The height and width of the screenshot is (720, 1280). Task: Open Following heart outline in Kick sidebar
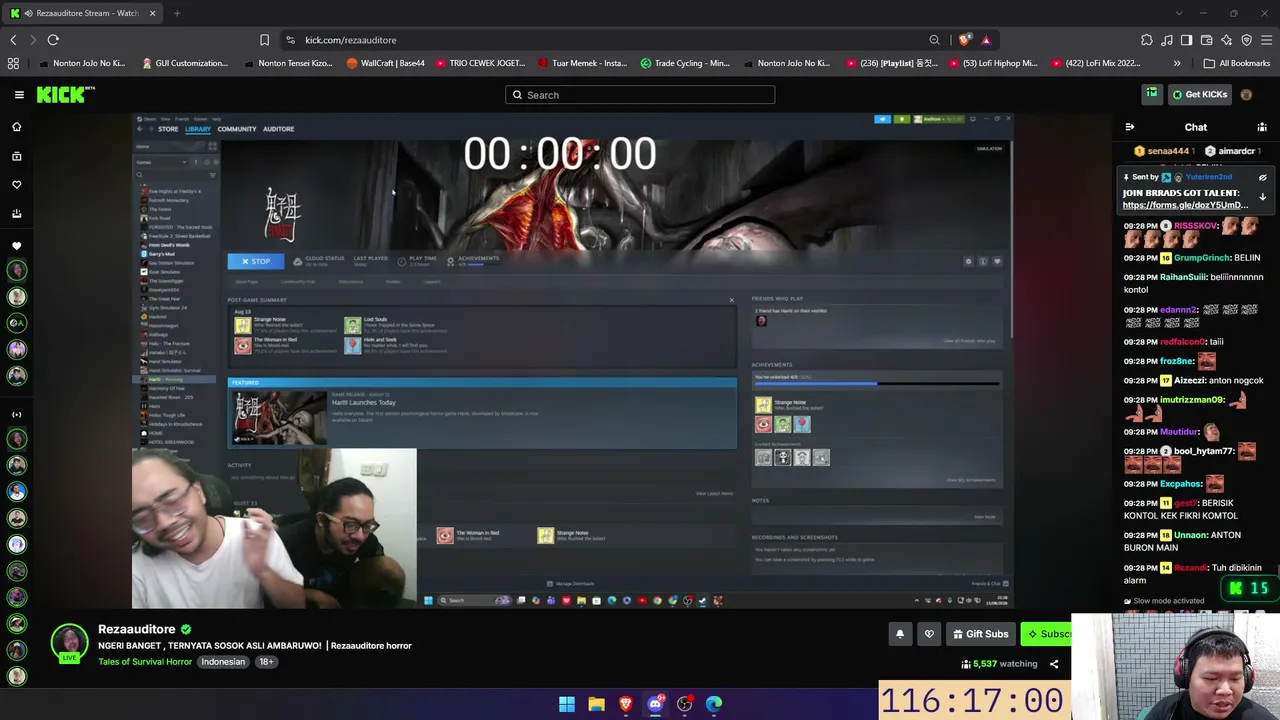[16, 185]
